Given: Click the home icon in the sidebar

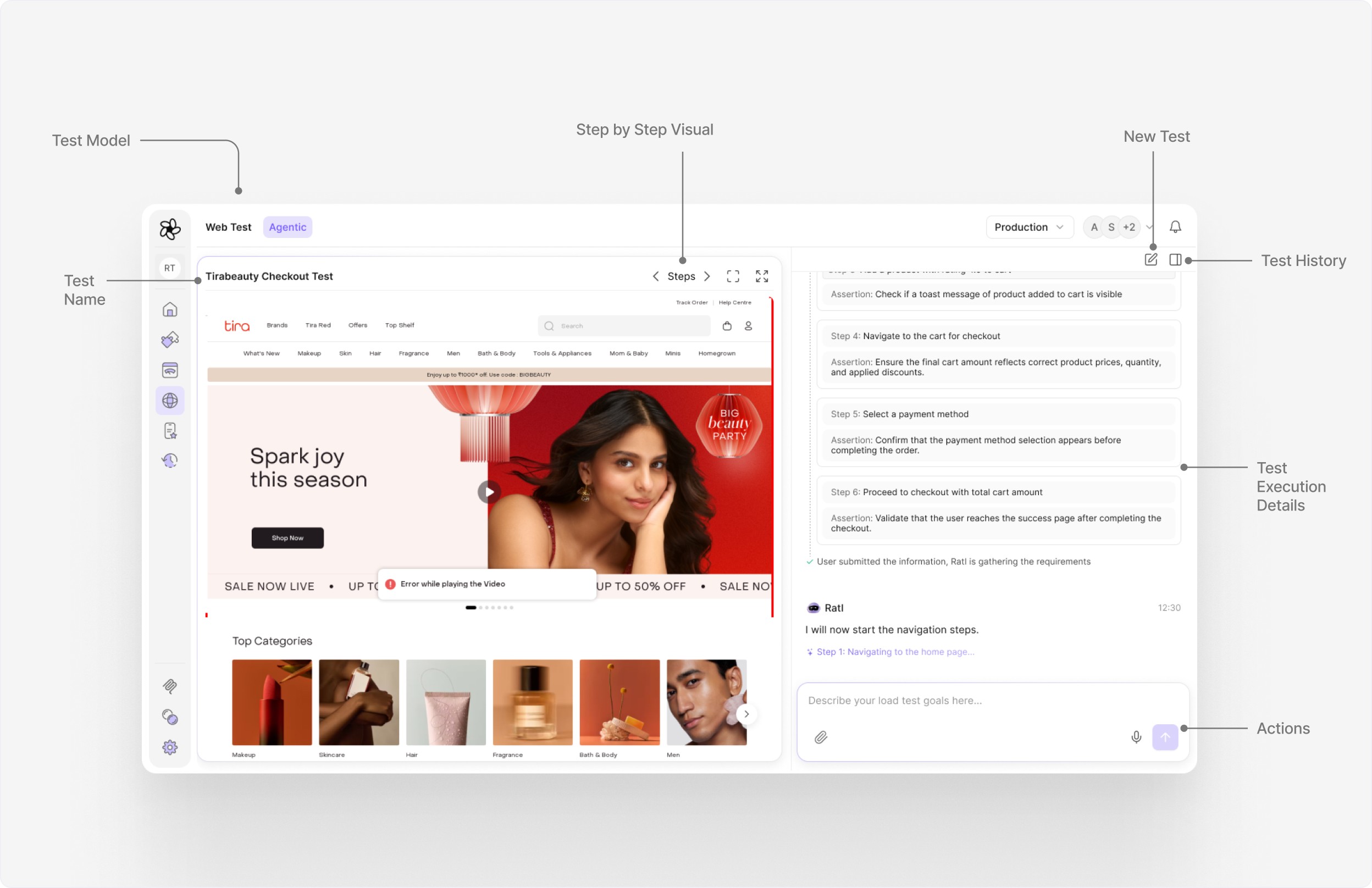Looking at the screenshot, I should (169, 309).
